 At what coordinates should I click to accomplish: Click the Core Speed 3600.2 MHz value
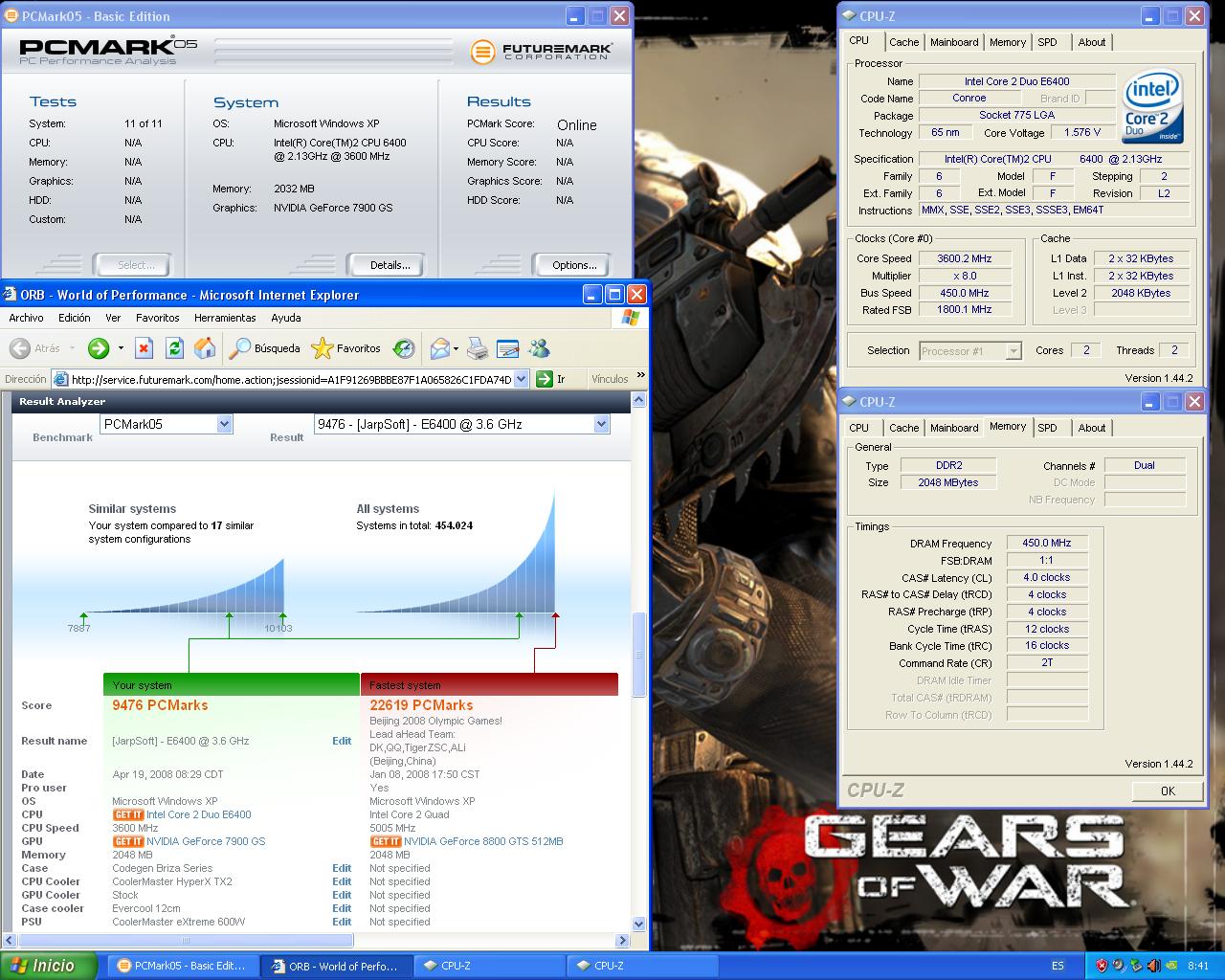(964, 258)
